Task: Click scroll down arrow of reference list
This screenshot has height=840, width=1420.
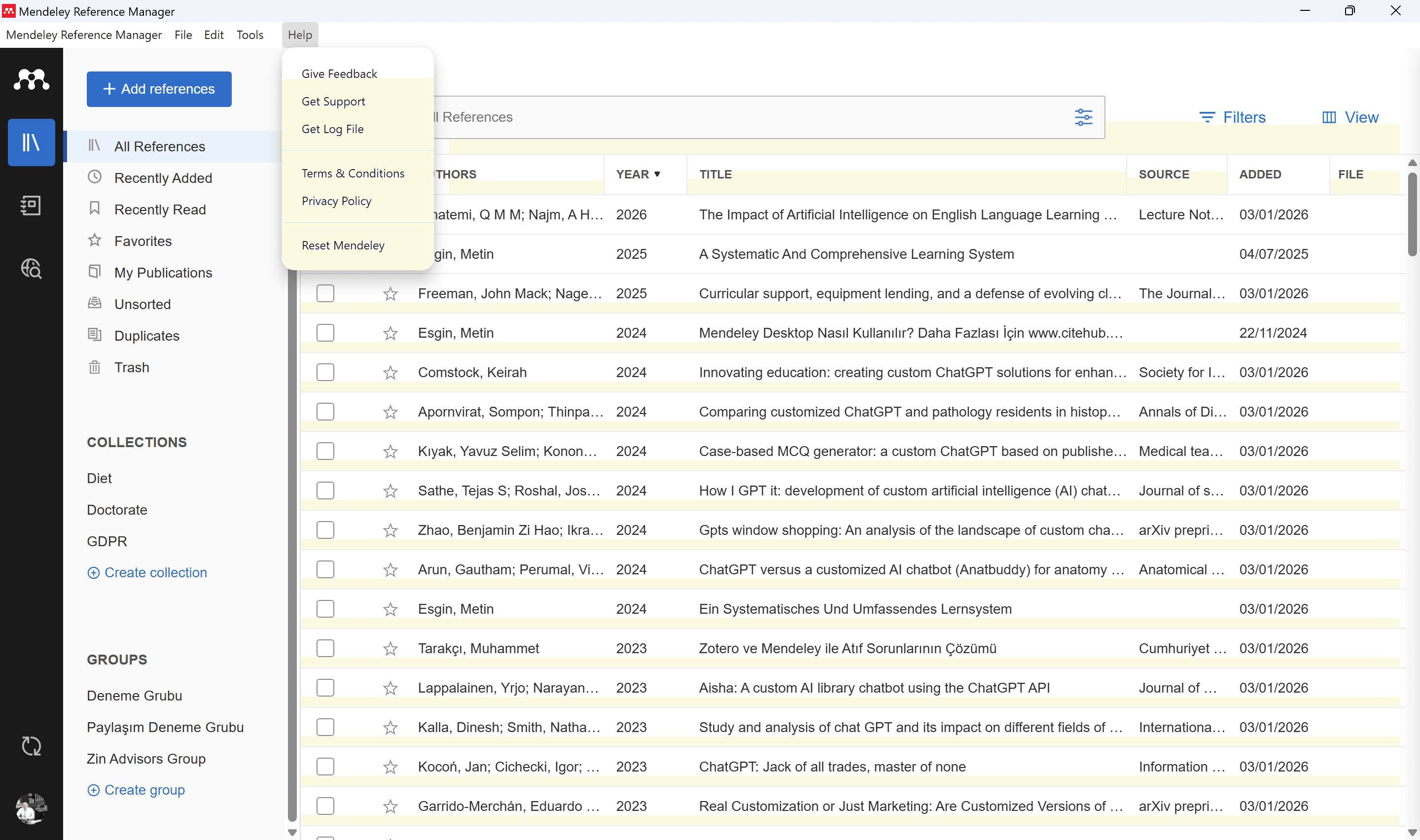Action: point(1412,832)
